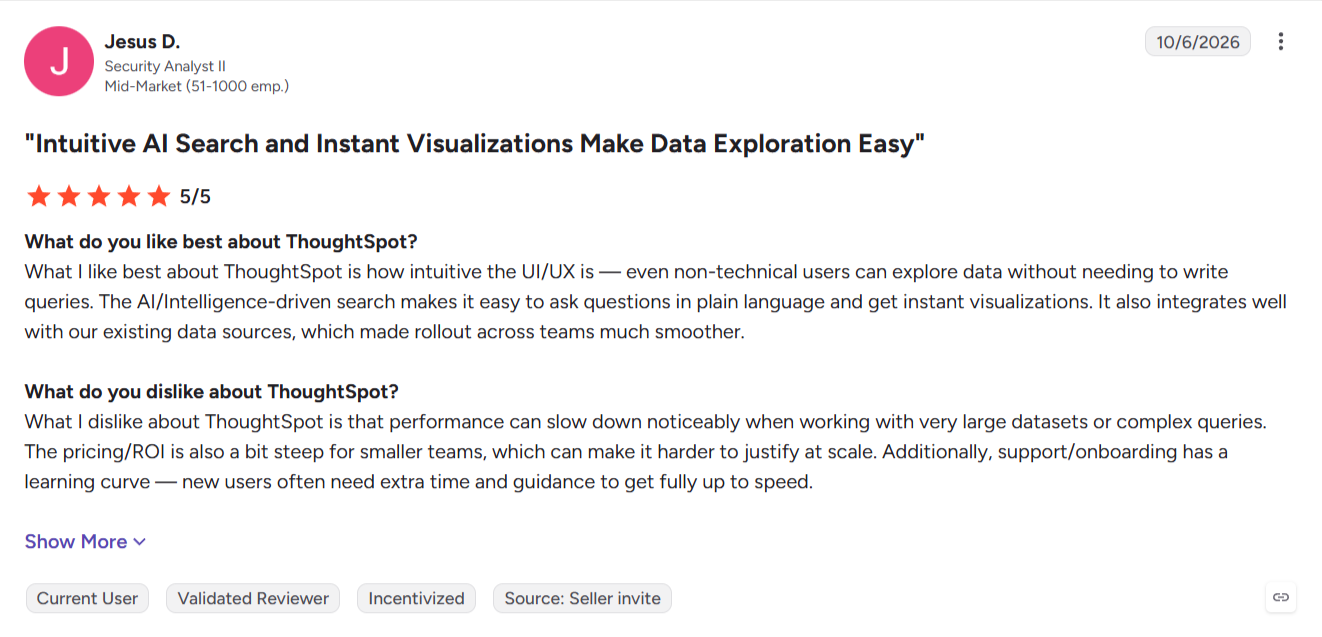This screenshot has width=1322, height=637.
Task: Open the review title about Intuitive AI Search
Action: [x=475, y=144]
